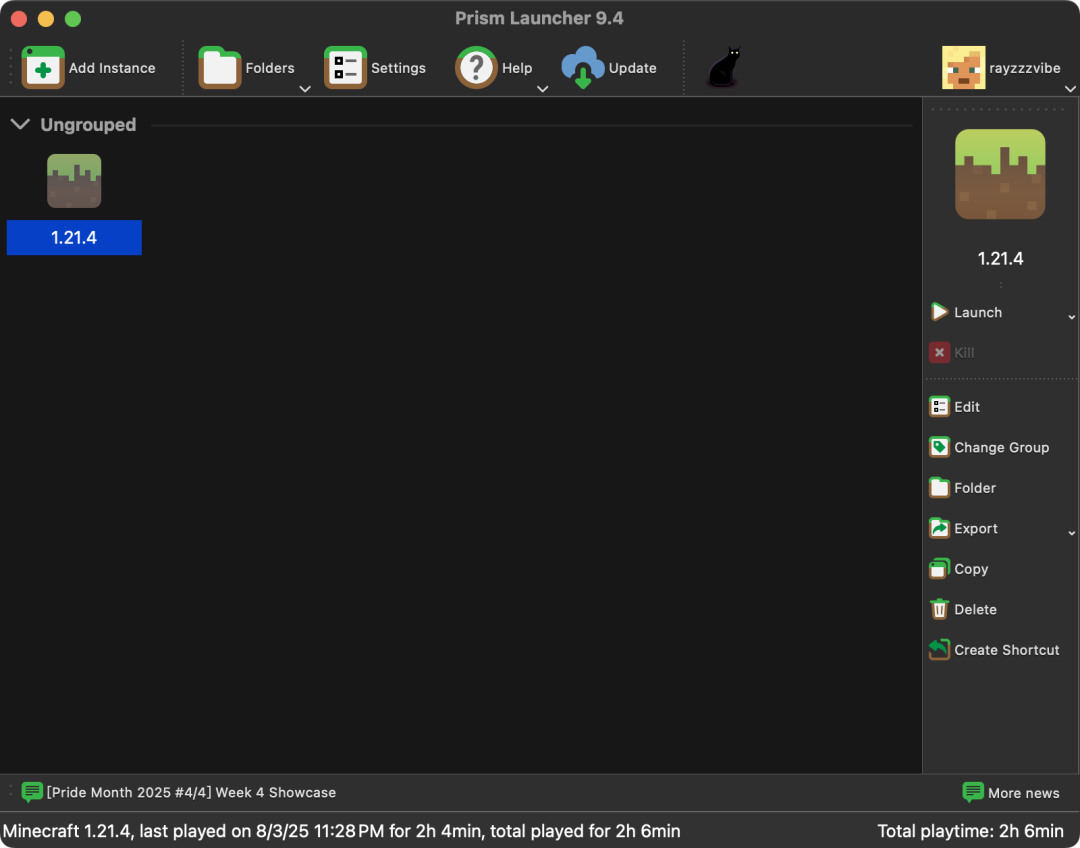Click the Add Instance toolbar icon
The height and width of the screenshot is (848, 1080).
click(x=43, y=68)
